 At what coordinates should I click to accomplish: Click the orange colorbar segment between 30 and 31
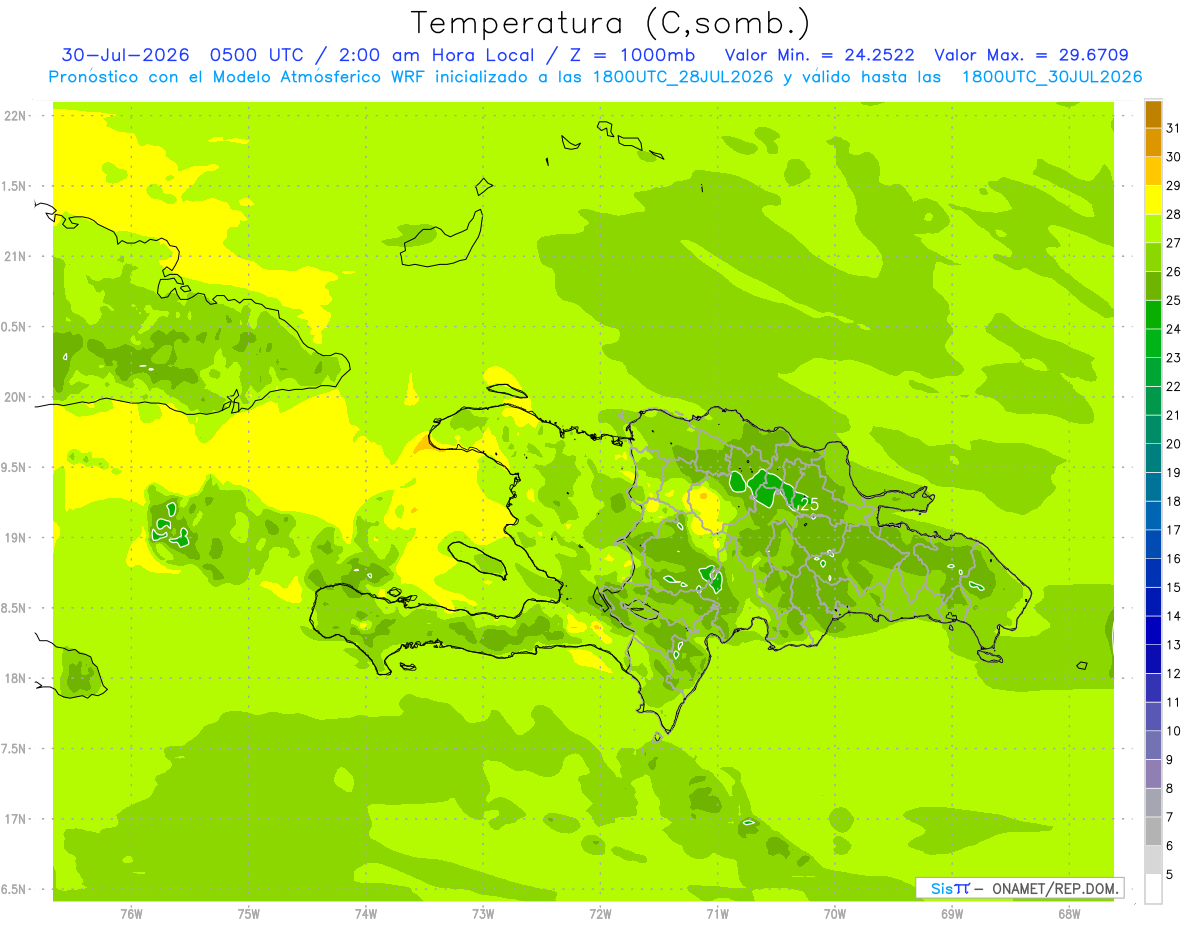[x=1153, y=143]
